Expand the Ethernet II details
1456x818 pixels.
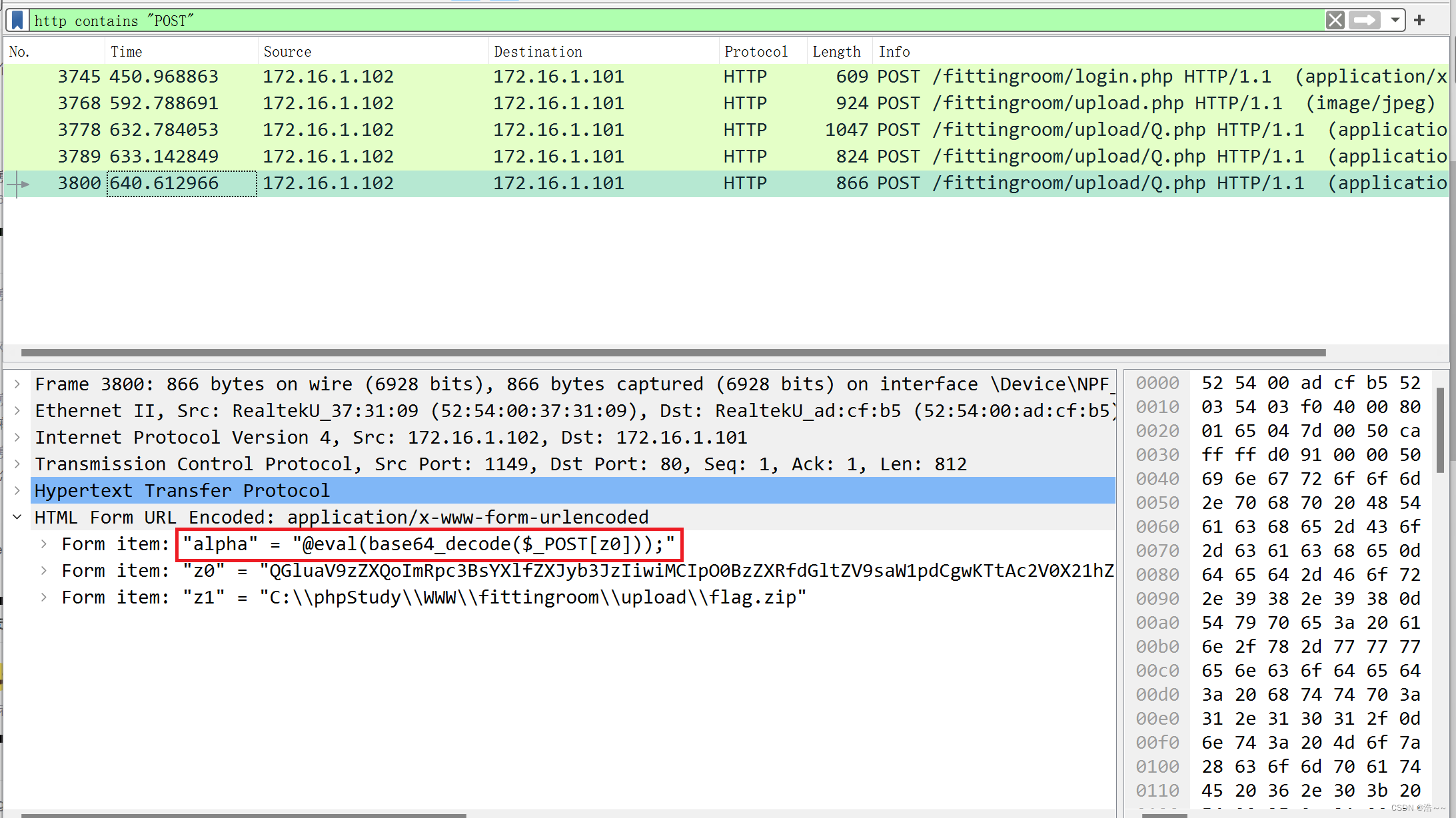pyautogui.click(x=17, y=411)
